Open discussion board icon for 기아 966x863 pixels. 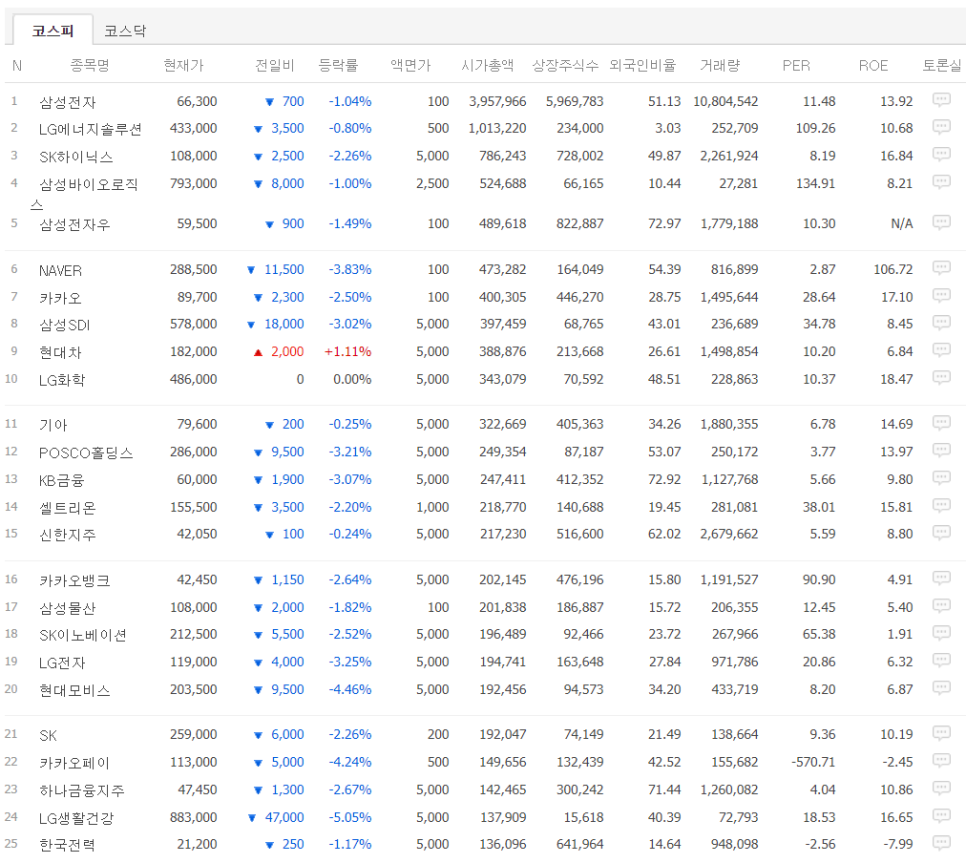pos(941,423)
